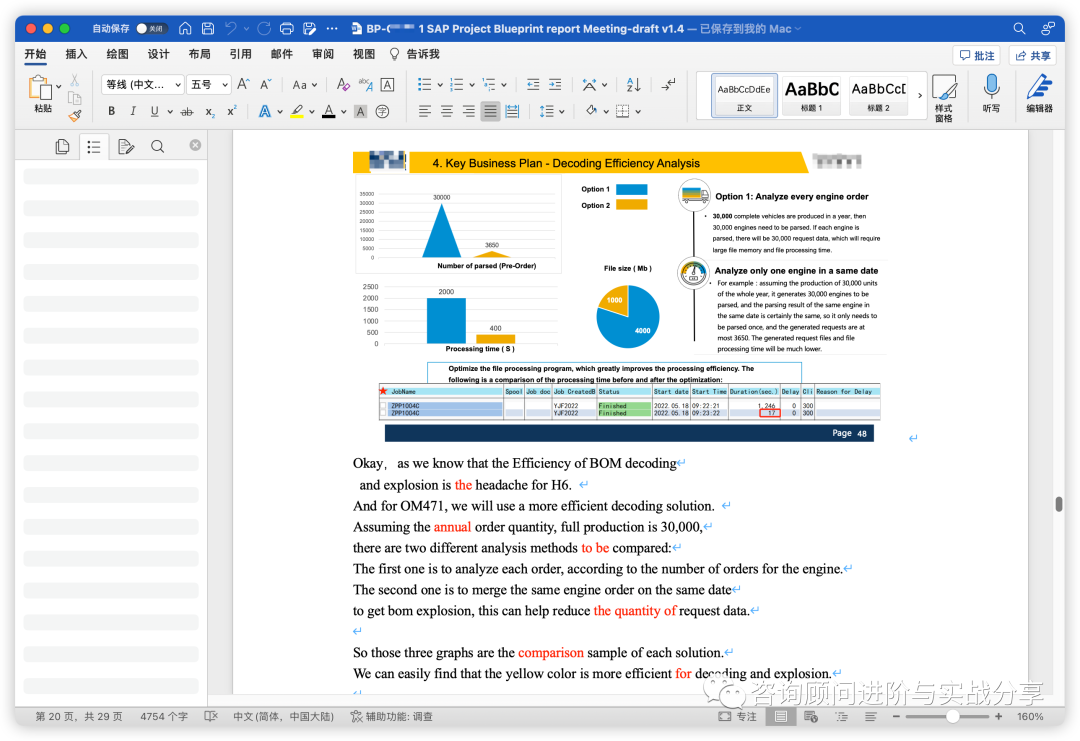
Task: Click the text highlight color swatch
Action: [x=297, y=111]
